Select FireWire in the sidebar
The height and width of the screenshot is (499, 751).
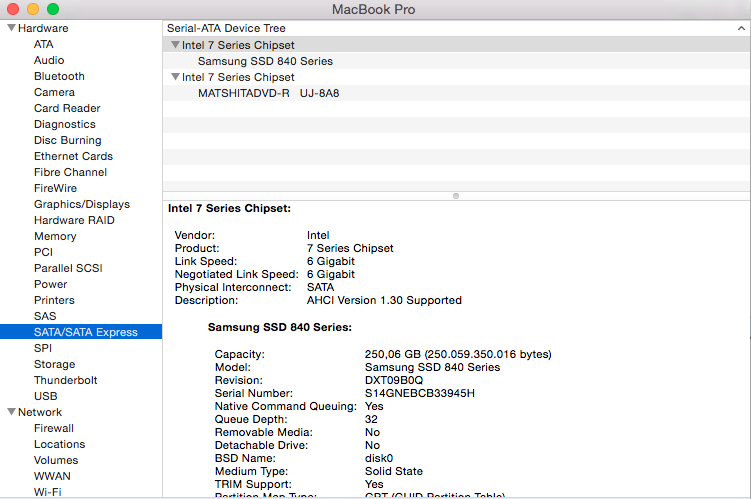(55, 188)
